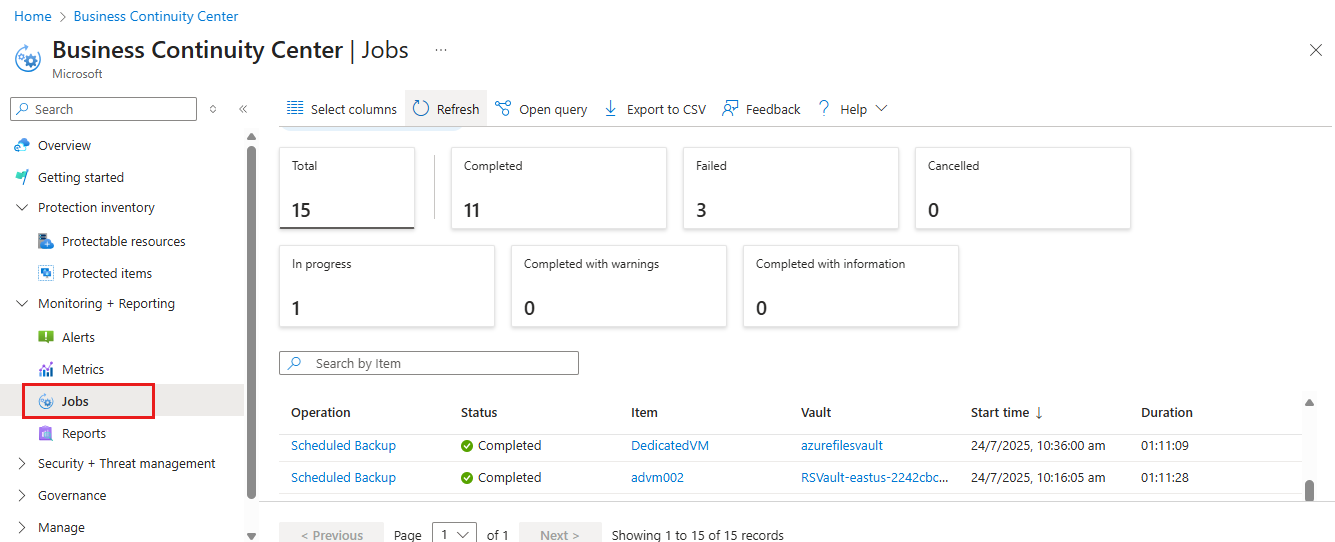Open Getting started in the sidebar
The image size is (1335, 542).
[81, 178]
